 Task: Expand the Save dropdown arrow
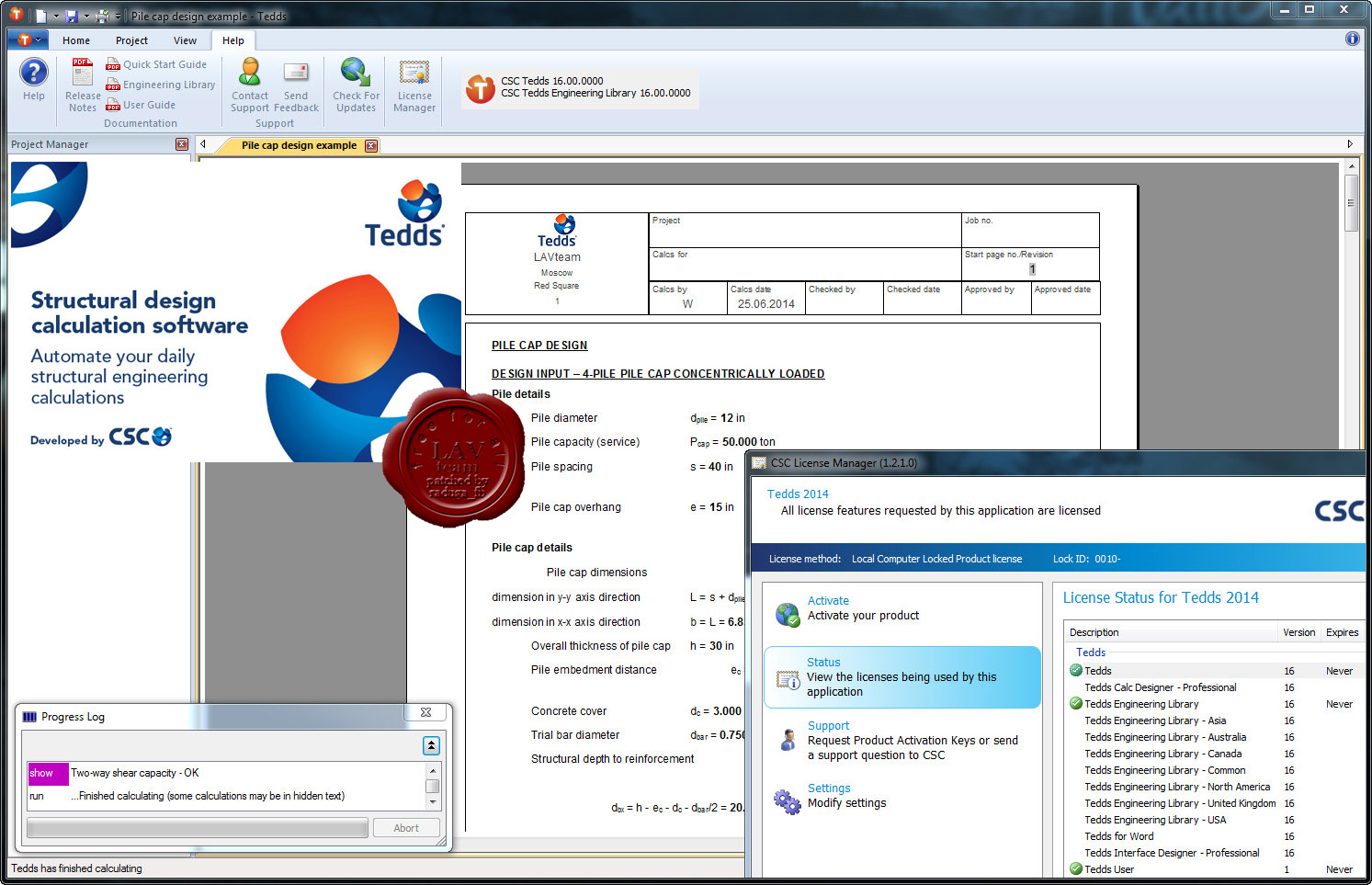[x=86, y=17]
